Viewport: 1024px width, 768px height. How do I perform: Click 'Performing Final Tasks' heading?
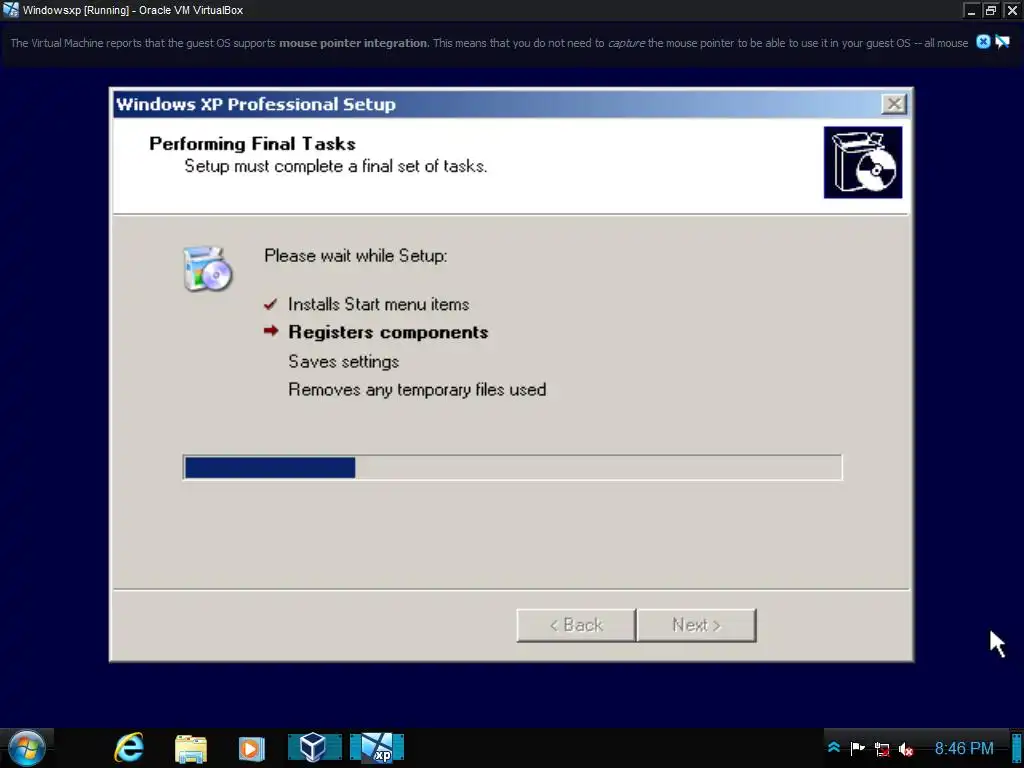[x=253, y=144]
